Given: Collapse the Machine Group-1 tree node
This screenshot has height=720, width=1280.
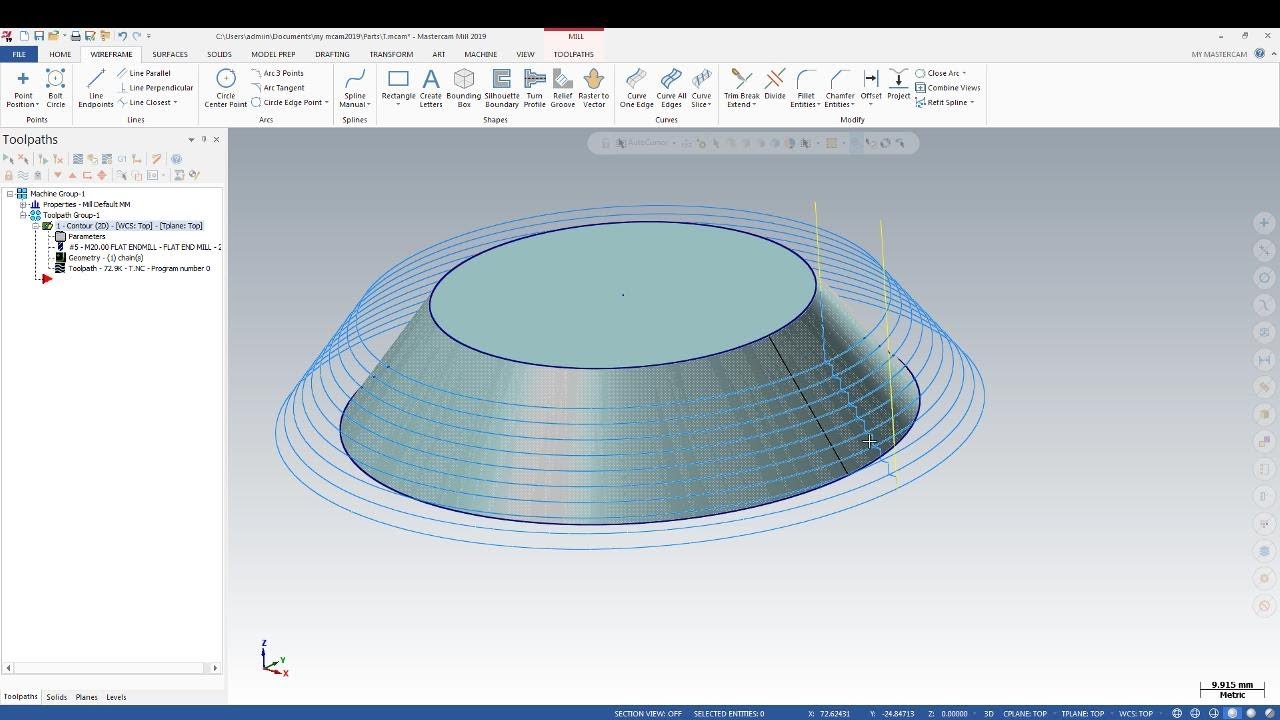Looking at the screenshot, I should pyautogui.click(x=10, y=194).
